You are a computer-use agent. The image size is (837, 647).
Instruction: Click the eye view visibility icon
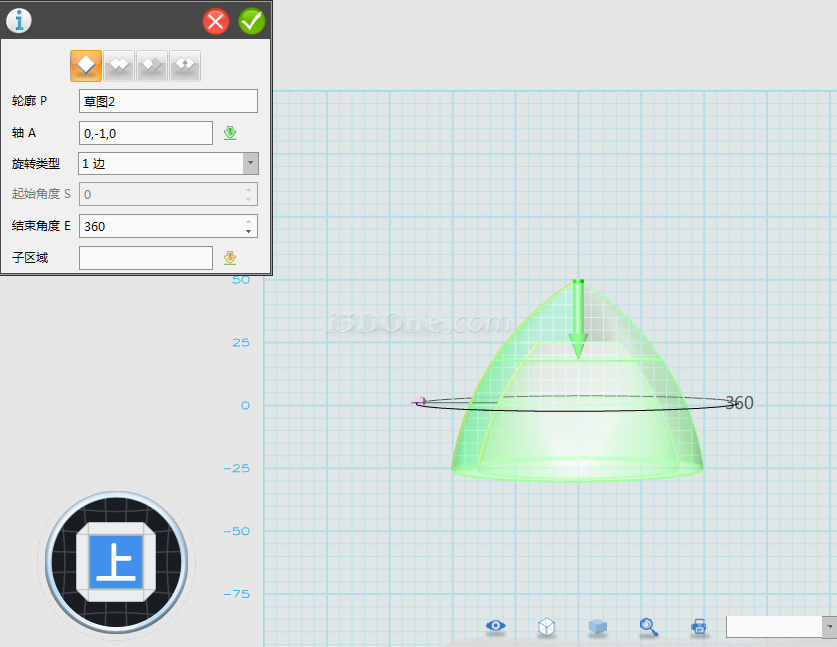click(x=495, y=626)
